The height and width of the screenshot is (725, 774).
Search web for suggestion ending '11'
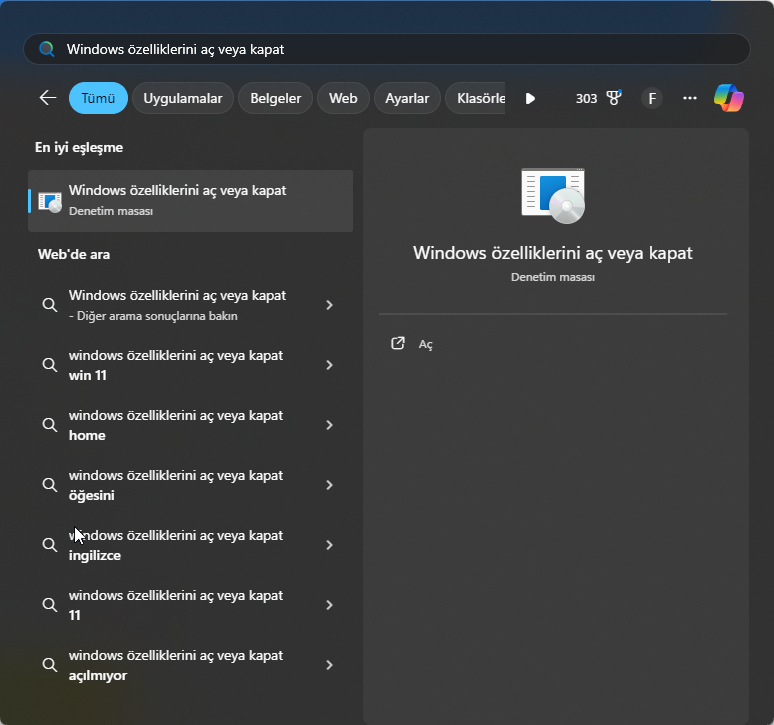pos(191,605)
